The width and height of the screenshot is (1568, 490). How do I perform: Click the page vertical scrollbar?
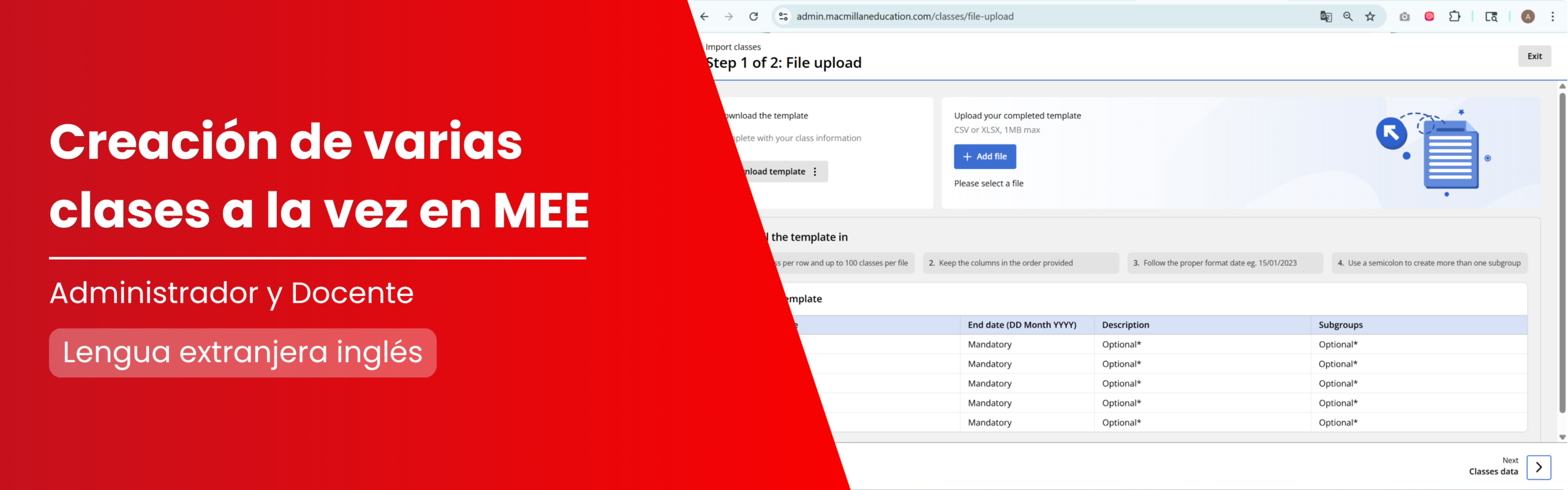pyautogui.click(x=1562, y=252)
